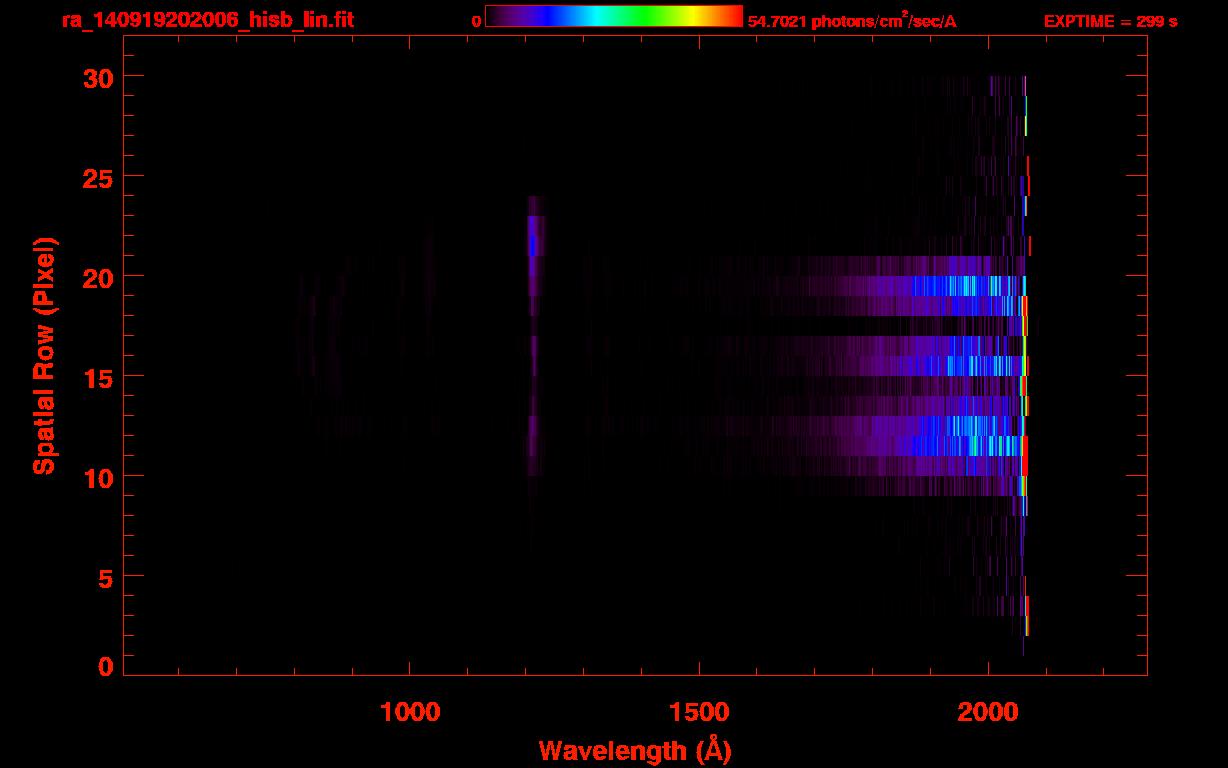Click the bright red edge near 2070 Å at row 11
Screen dimensions: 1228x768
[1024, 455]
